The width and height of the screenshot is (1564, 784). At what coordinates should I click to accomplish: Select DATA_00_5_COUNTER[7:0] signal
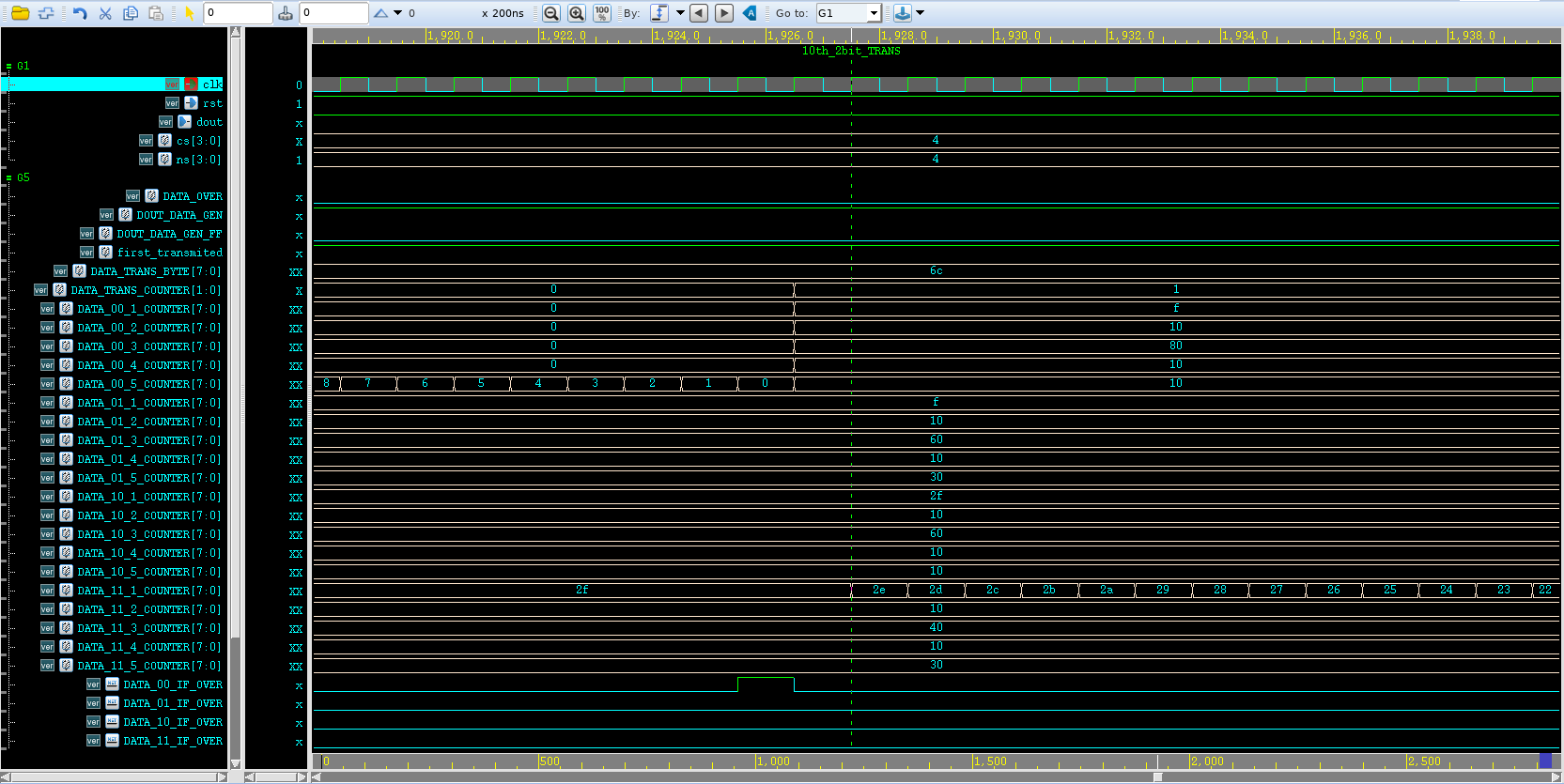(x=149, y=384)
